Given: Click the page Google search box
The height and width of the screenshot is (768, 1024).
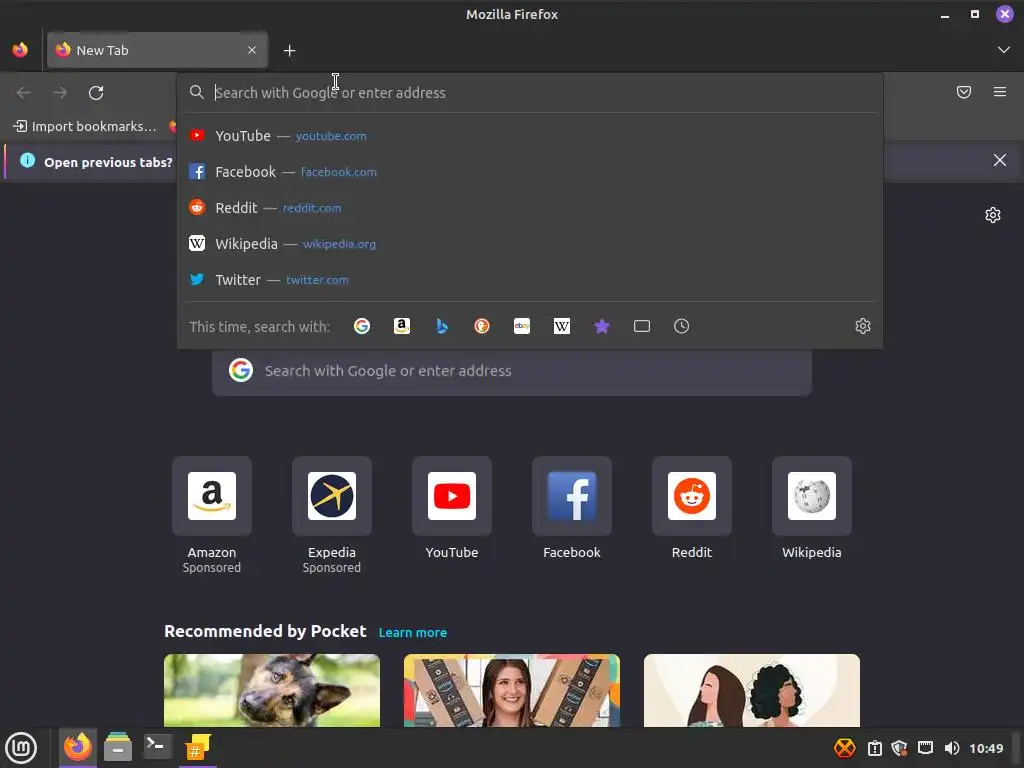Looking at the screenshot, I should (512, 371).
